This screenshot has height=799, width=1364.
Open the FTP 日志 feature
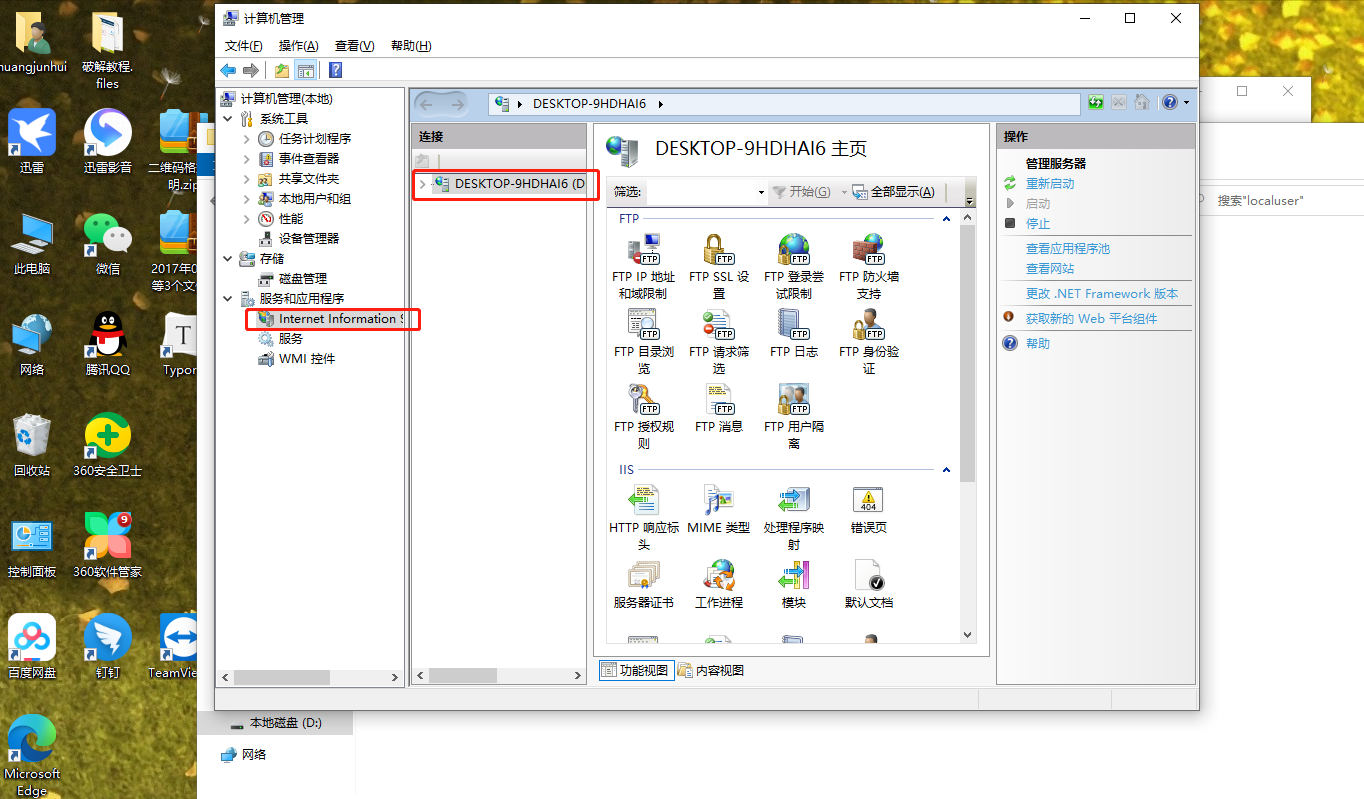coord(794,333)
